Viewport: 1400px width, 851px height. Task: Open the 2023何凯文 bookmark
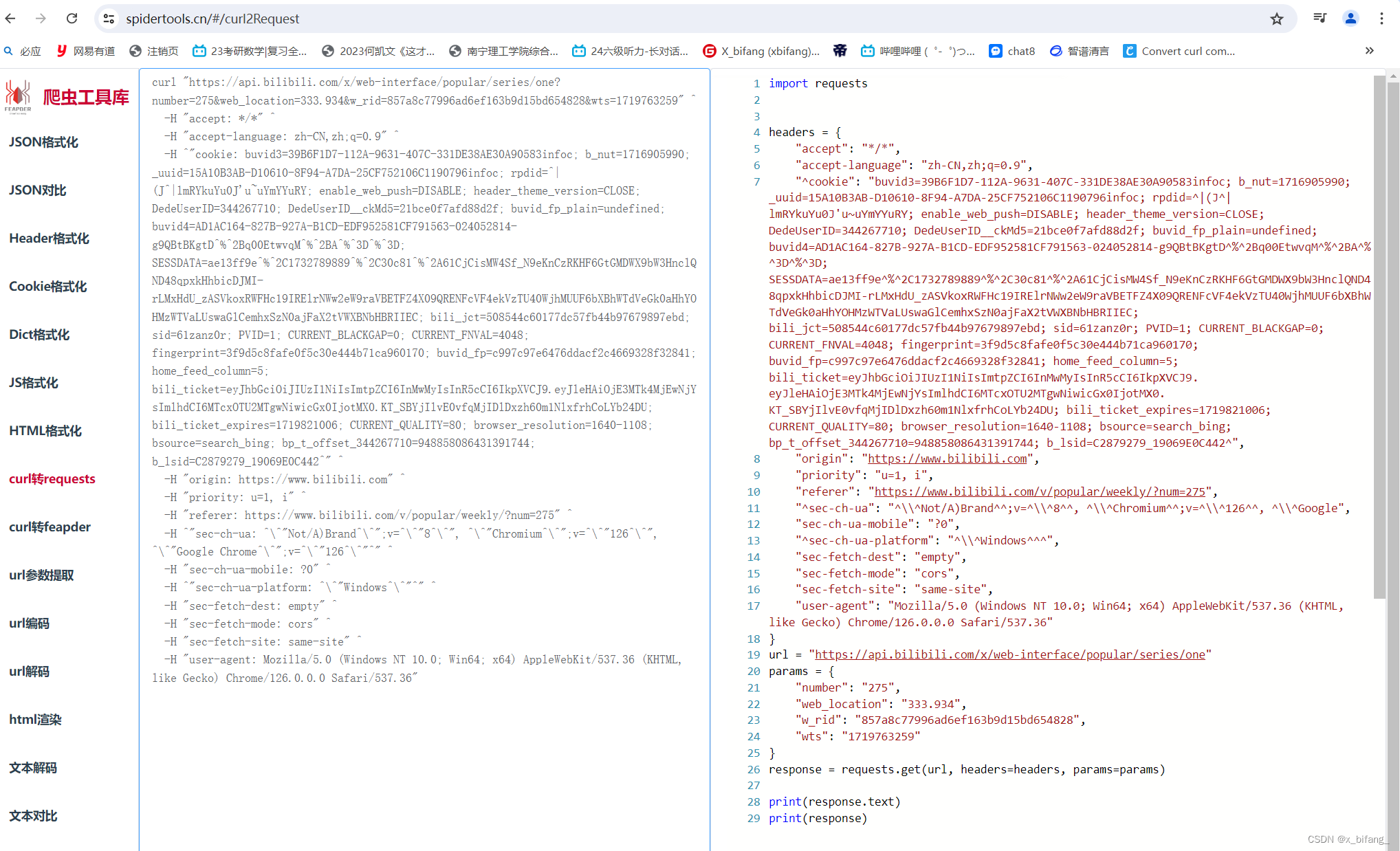pyautogui.click(x=379, y=51)
